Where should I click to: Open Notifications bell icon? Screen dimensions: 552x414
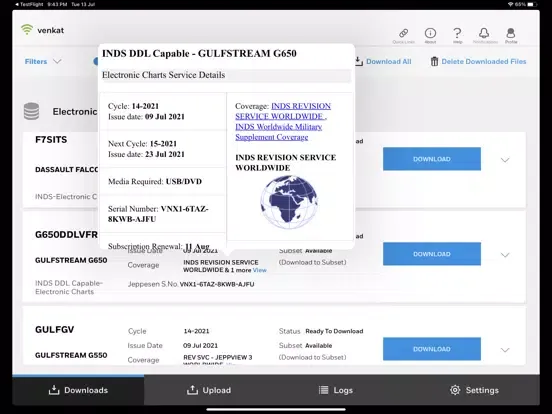point(484,33)
